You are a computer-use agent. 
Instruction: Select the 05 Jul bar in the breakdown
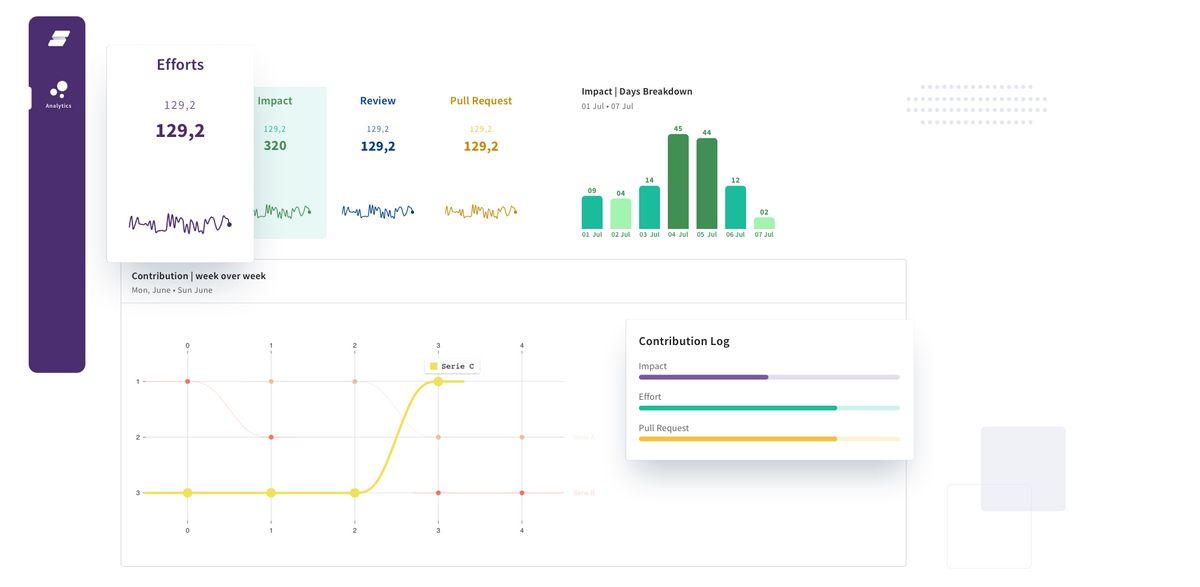[x=707, y=184]
